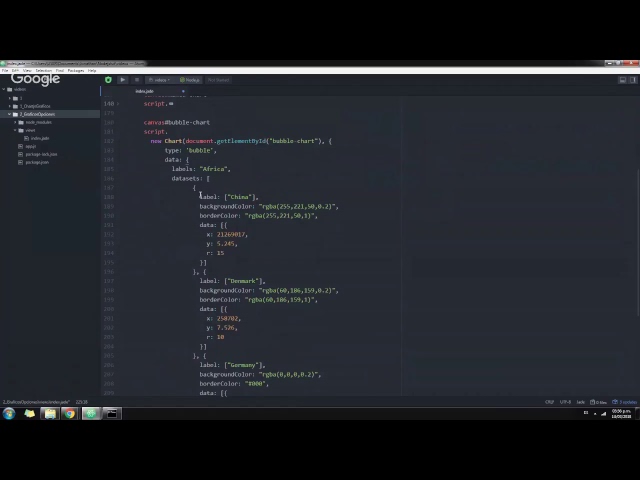The width and height of the screenshot is (640, 480).
Task: Open the Packages menu
Action: coord(76,71)
